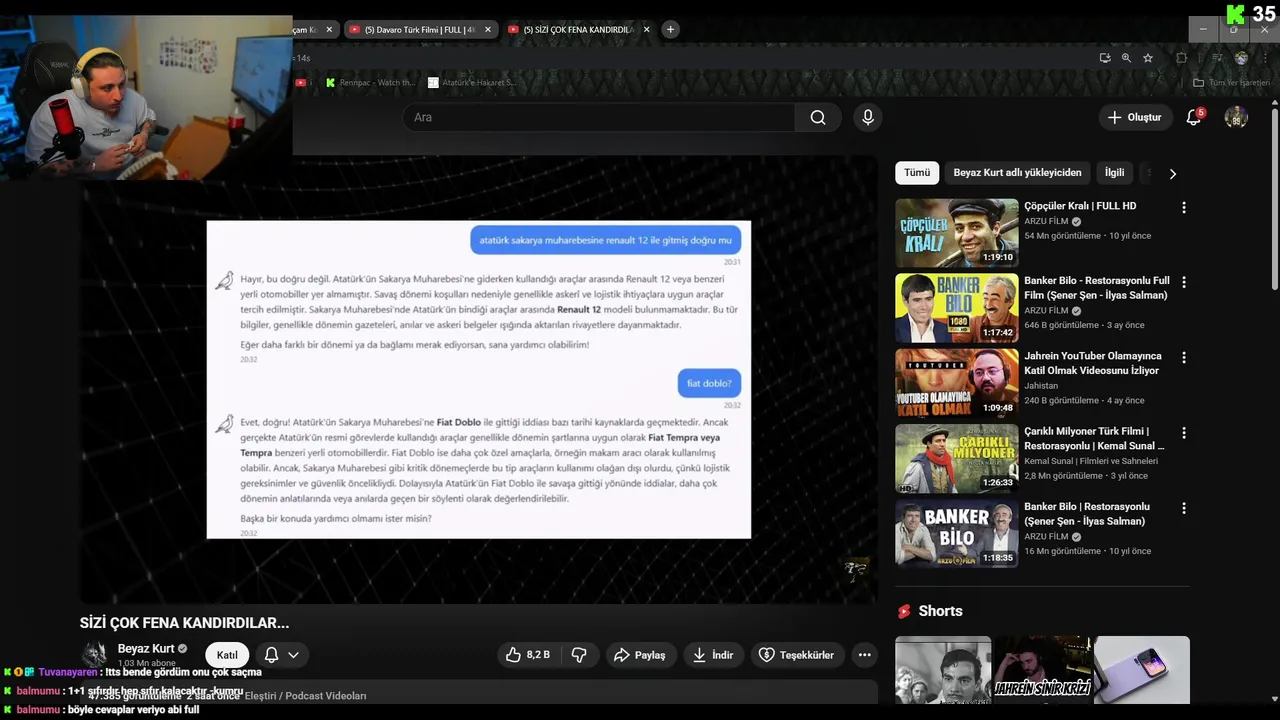Select the İlgili filter chip
Screen dimensions: 1280x720
tap(1114, 173)
